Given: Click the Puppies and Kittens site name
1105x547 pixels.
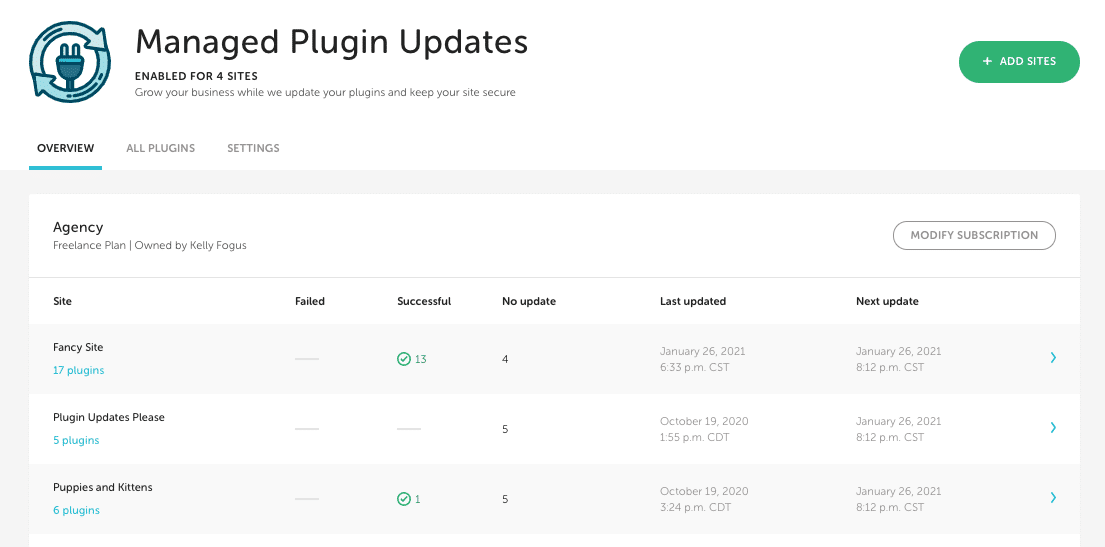Looking at the screenshot, I should coord(102,487).
